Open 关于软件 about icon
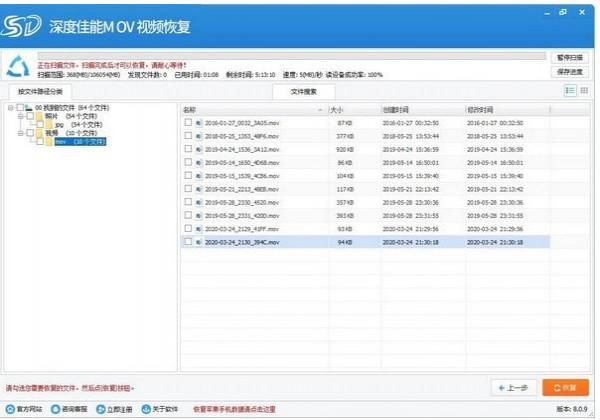Image resolution: width=600 pixels, height=420 pixels. 145,409
